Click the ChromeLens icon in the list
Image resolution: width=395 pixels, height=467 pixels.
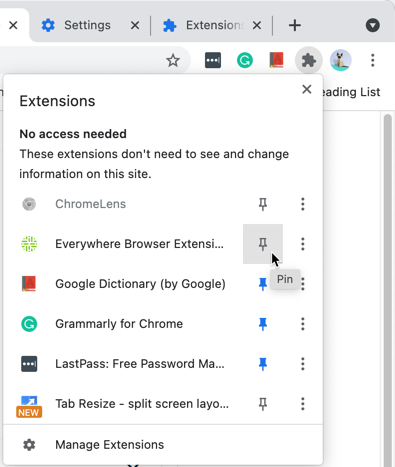[29, 204]
